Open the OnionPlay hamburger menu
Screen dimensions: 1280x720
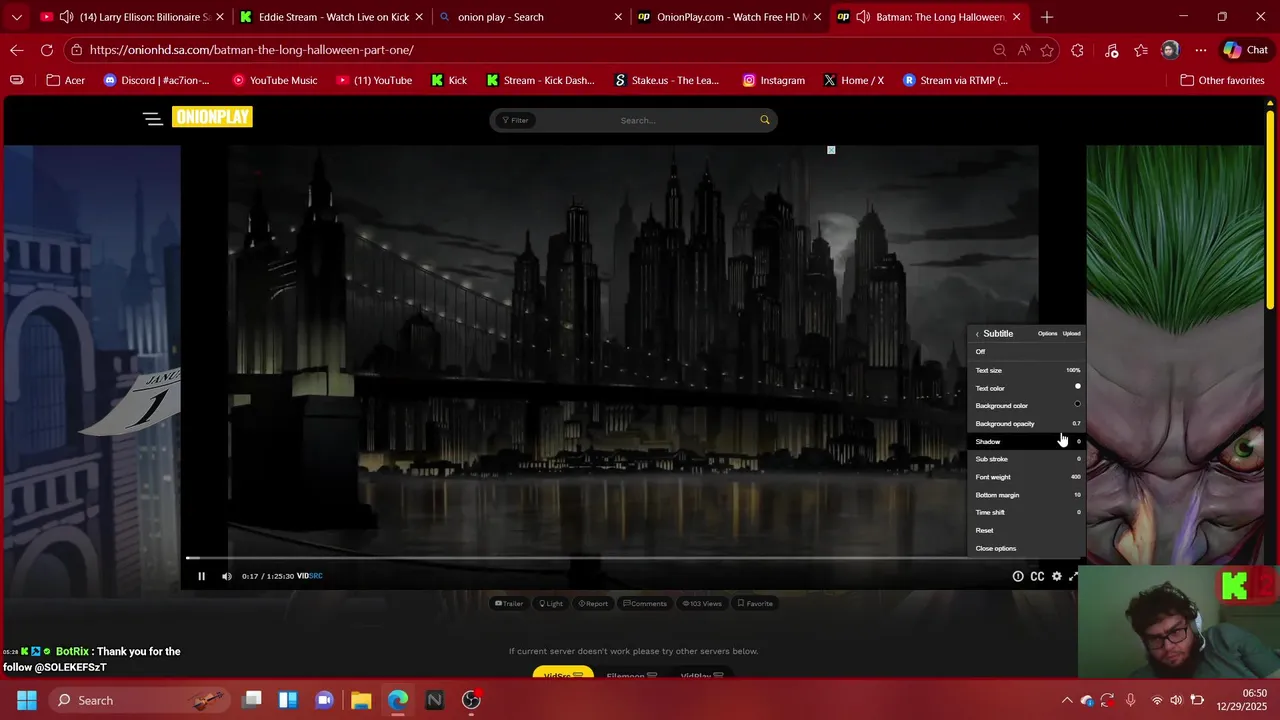click(152, 118)
